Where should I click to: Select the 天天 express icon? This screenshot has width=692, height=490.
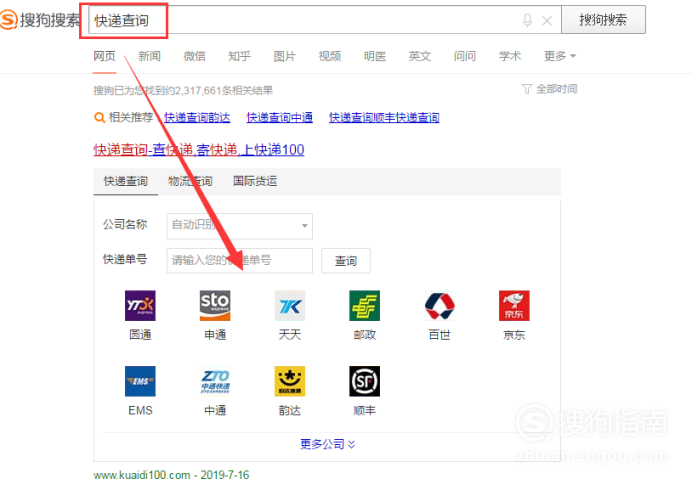point(290,305)
